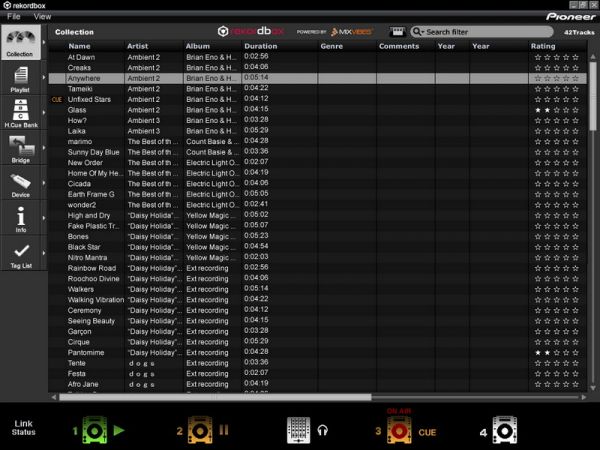Click the CUE marker on Unfixed Stars row

[x=57, y=99]
